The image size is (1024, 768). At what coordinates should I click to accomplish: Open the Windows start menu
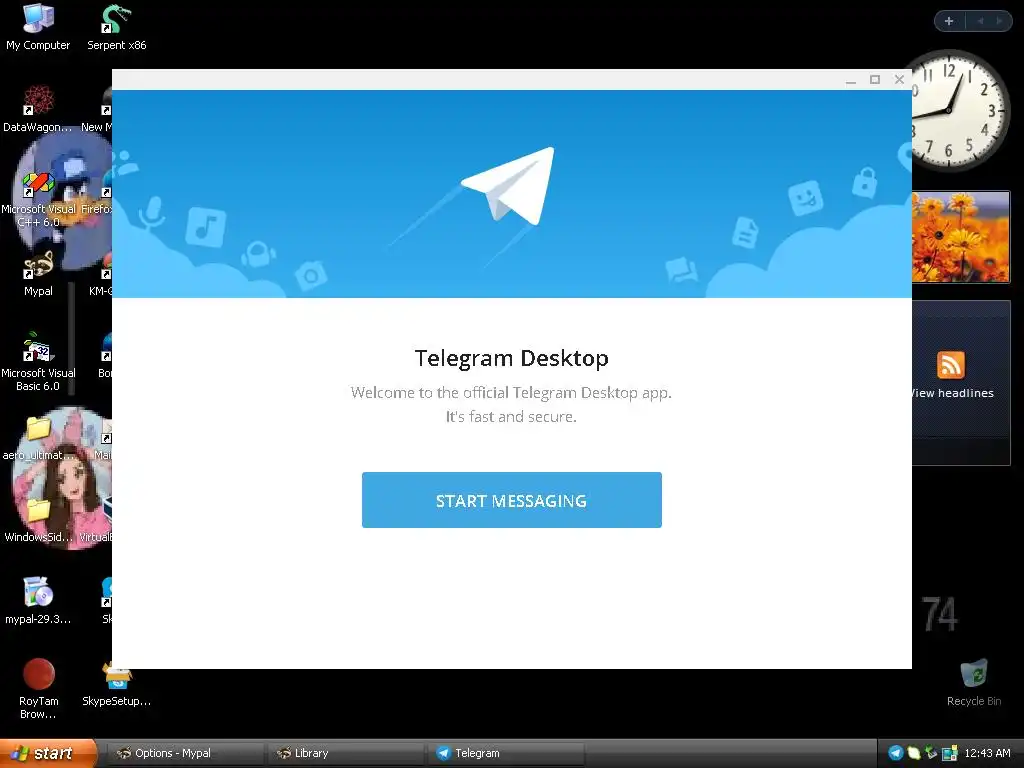[48, 753]
